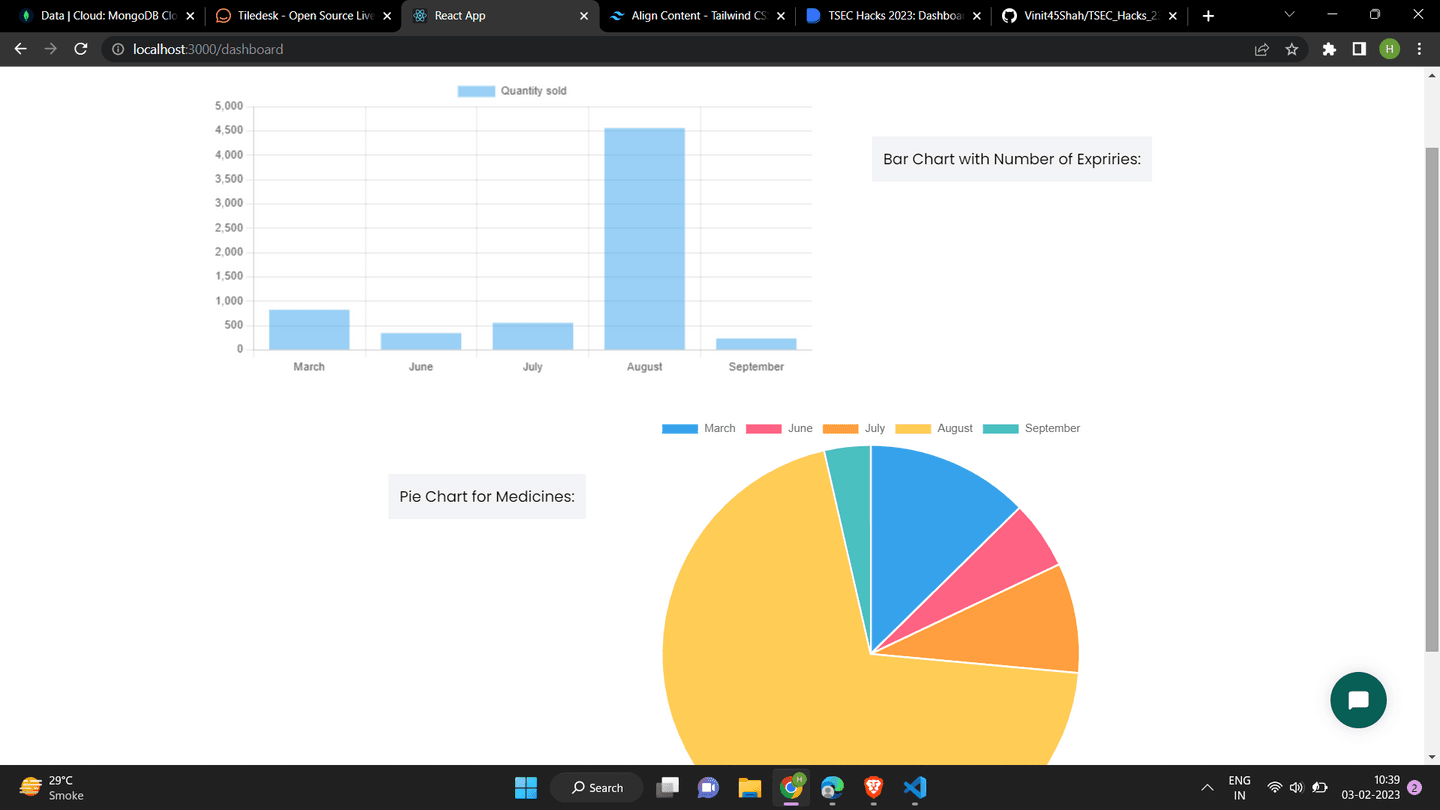Image resolution: width=1440 pixels, height=810 pixels.
Task: Open the Tiledesk chat widget button
Action: pos(1358,700)
